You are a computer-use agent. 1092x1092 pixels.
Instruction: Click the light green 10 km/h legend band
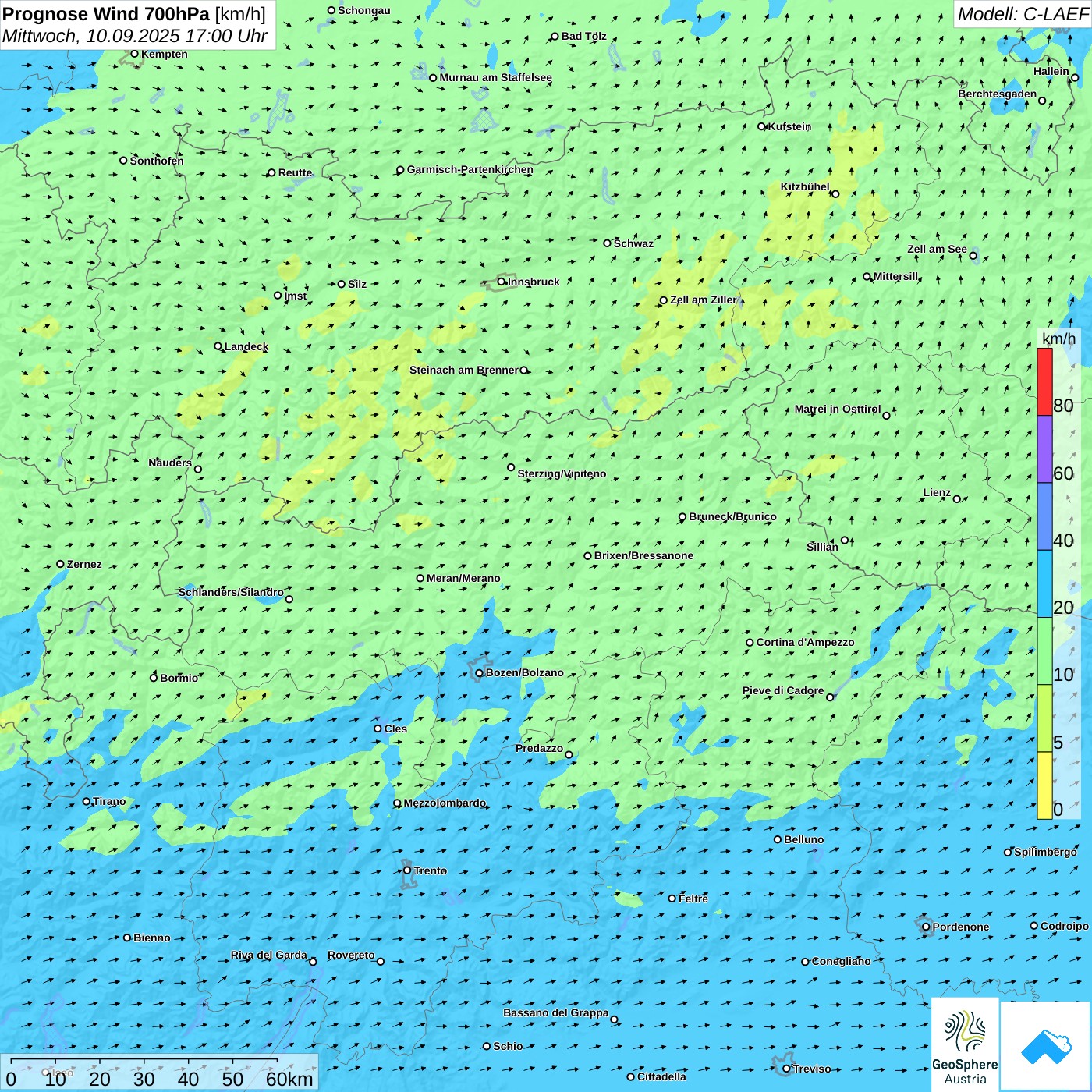coord(1044,651)
